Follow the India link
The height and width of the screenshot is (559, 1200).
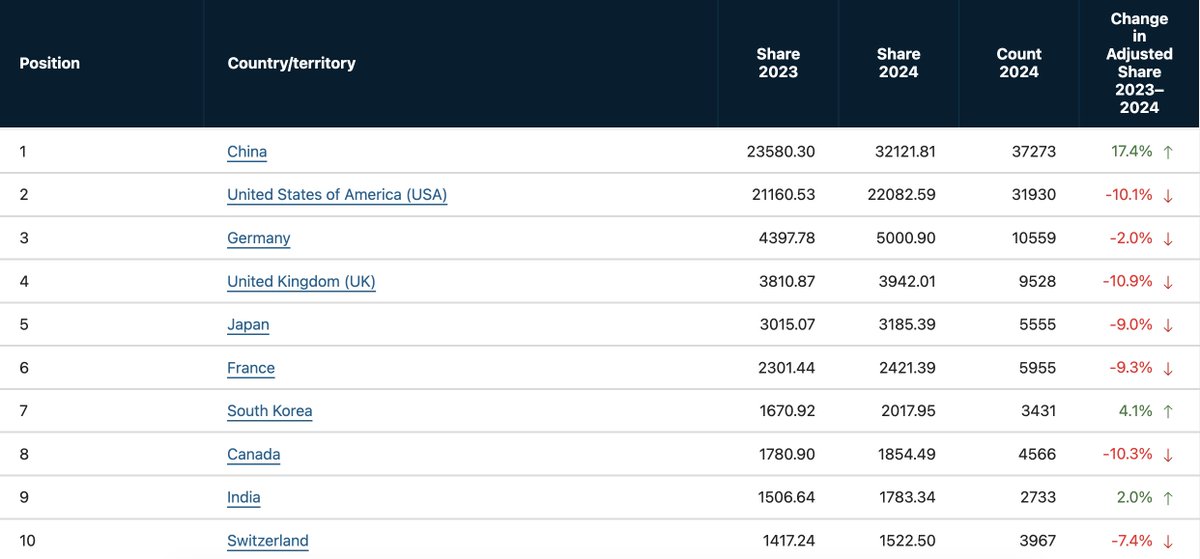tap(244, 497)
